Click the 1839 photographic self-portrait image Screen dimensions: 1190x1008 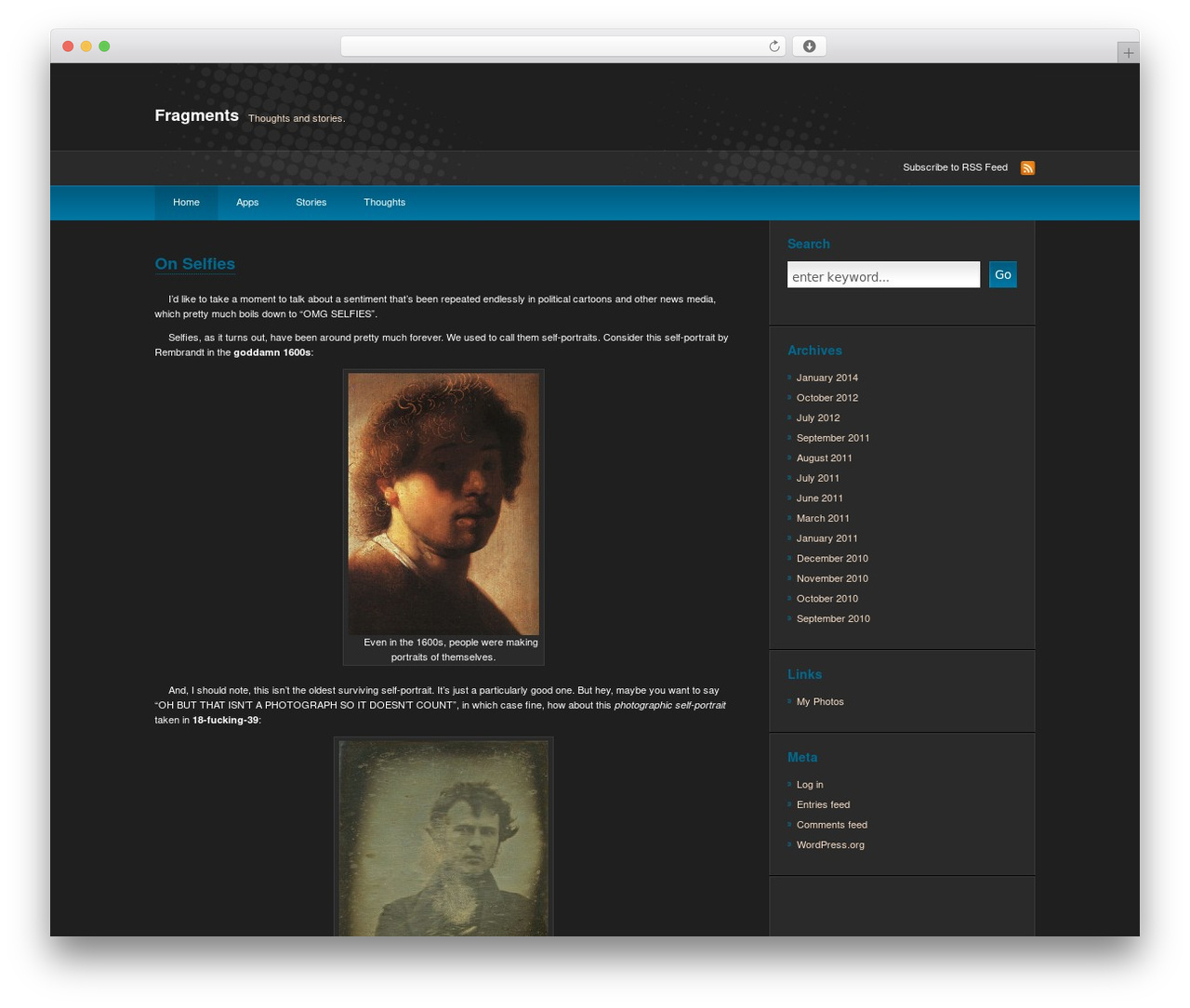443,839
